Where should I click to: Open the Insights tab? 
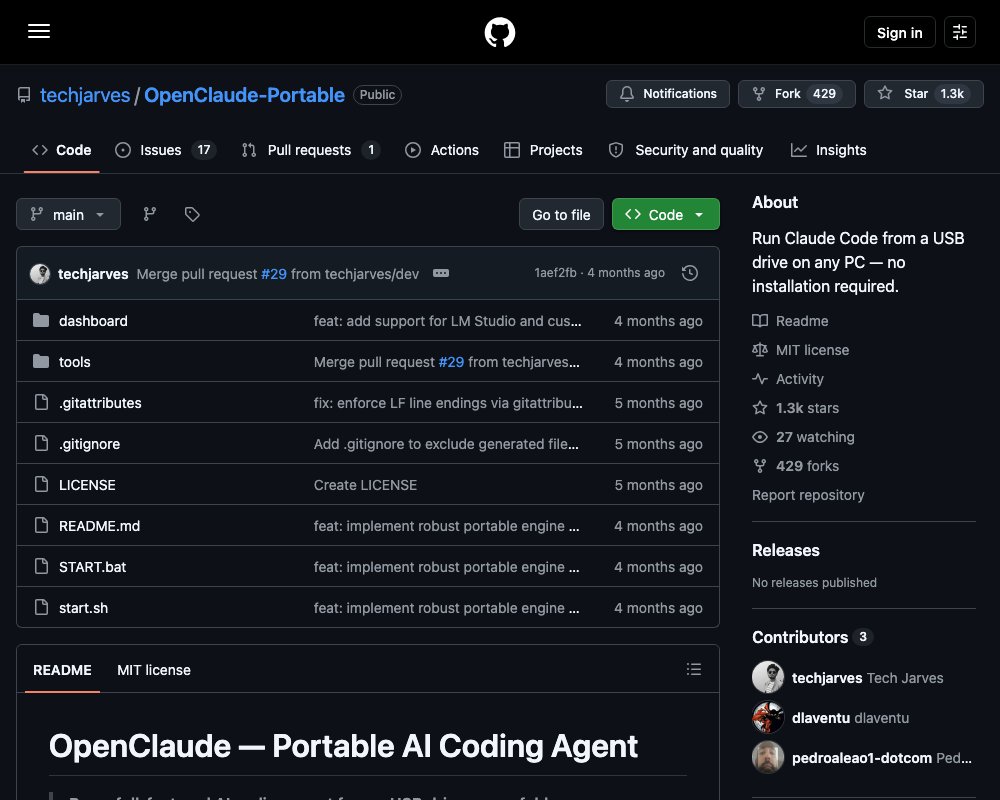point(828,150)
